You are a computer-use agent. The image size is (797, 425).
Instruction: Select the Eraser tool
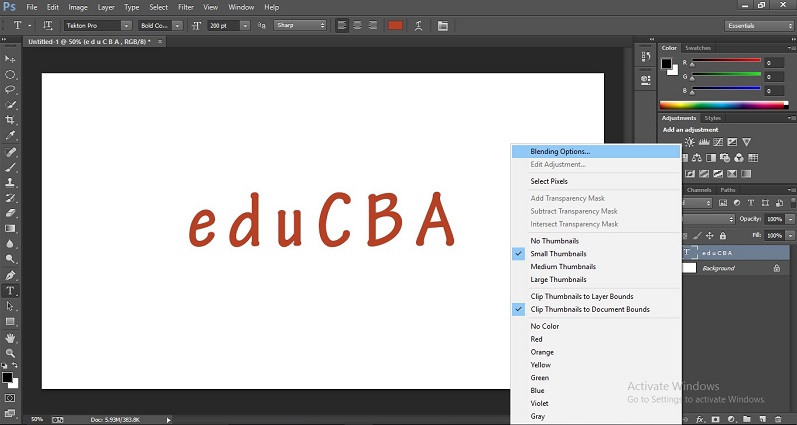(10, 213)
